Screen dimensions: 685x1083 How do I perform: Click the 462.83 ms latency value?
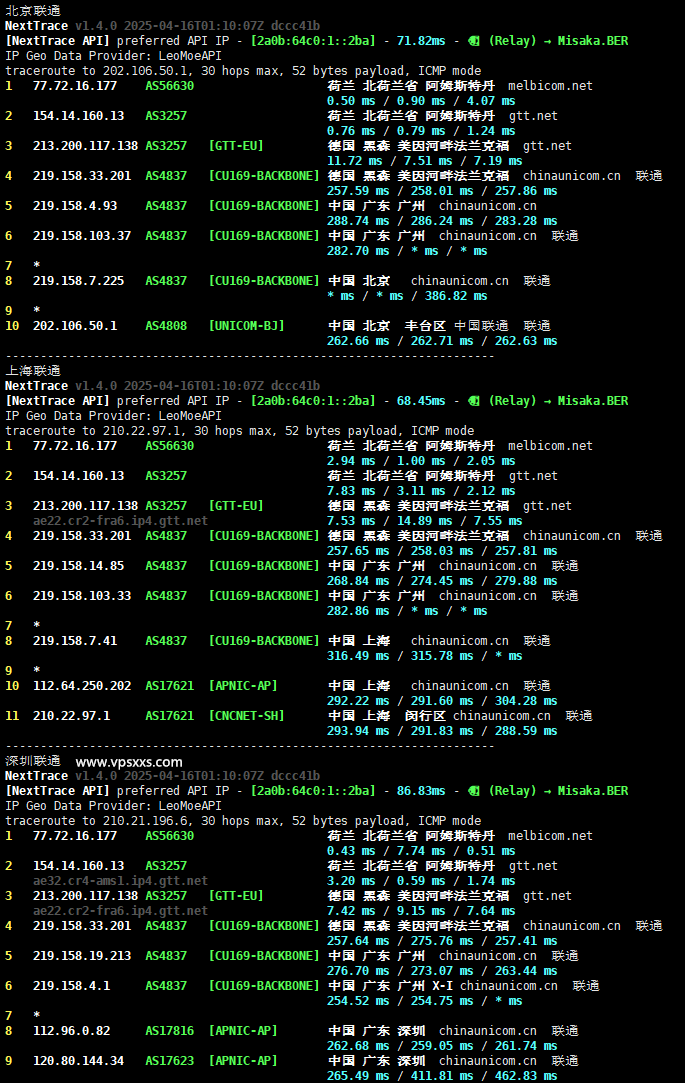click(525, 1075)
